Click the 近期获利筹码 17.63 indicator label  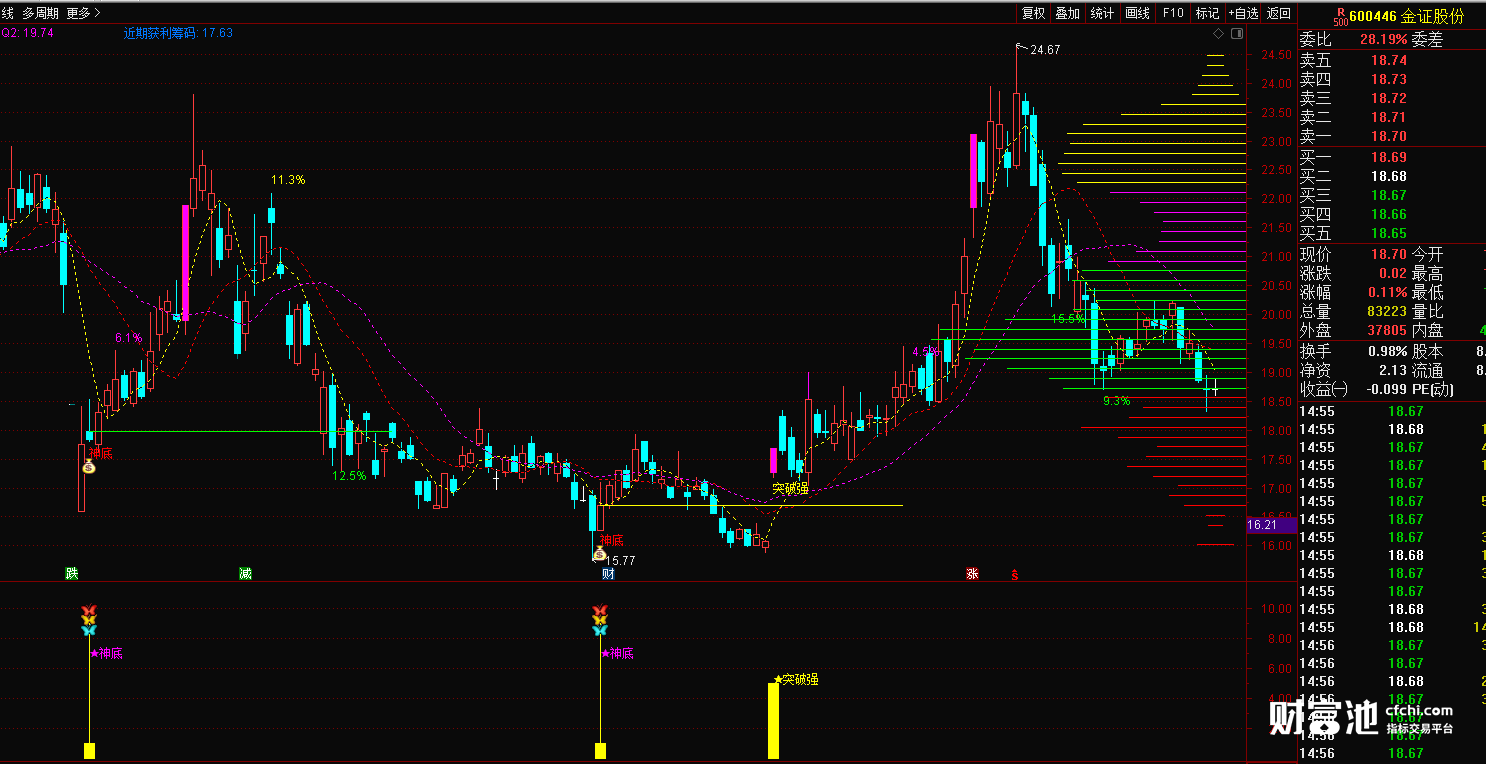(x=178, y=33)
